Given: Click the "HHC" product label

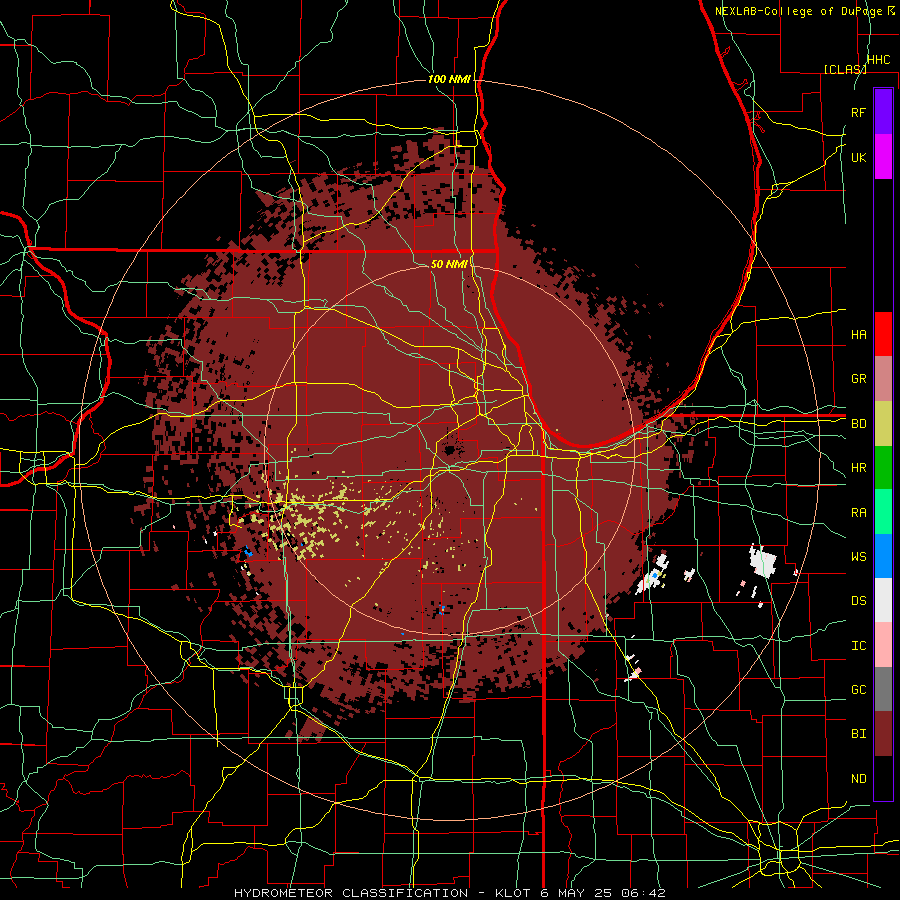Looking at the screenshot, I should pyautogui.click(x=878, y=60).
